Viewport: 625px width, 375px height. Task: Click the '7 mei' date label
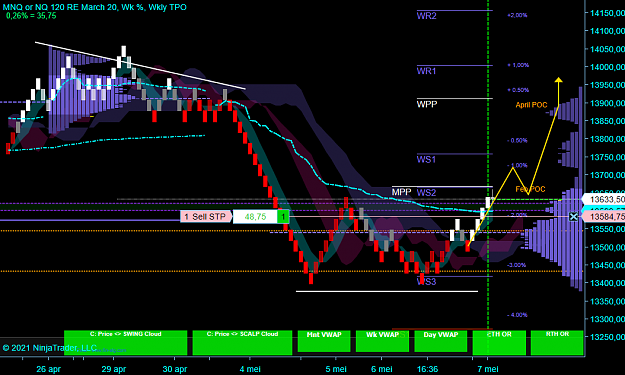tap(488, 369)
